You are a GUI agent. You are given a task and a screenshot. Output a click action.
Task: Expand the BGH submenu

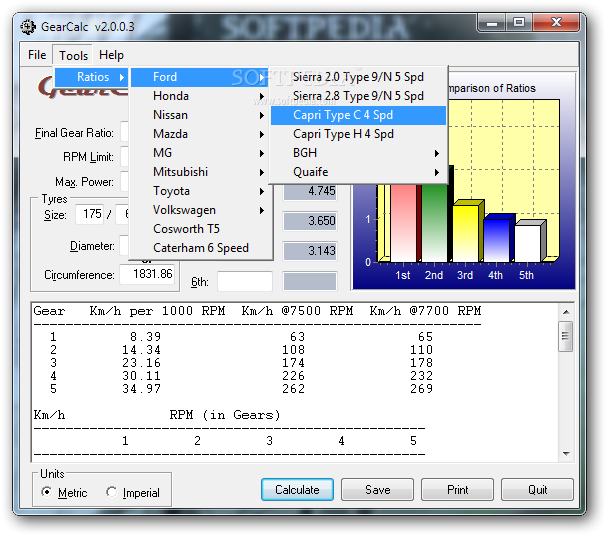tap(358, 153)
